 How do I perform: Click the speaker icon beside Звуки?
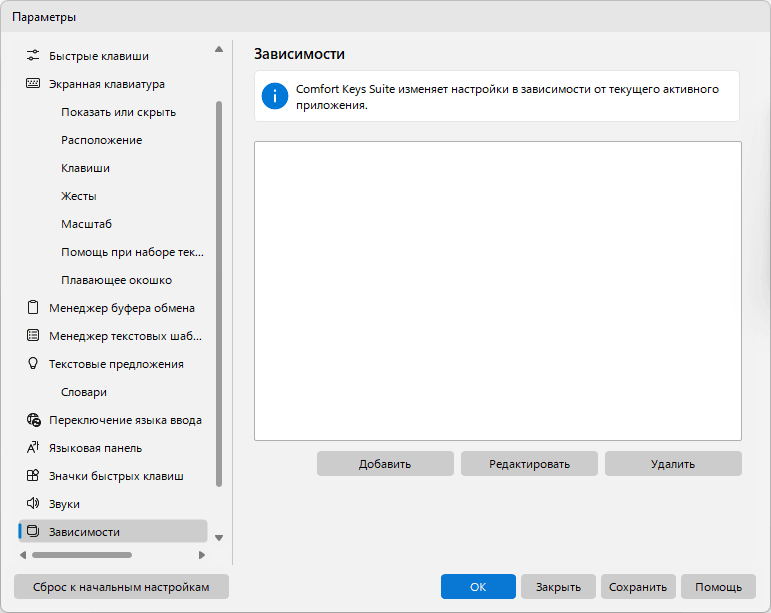tap(33, 503)
